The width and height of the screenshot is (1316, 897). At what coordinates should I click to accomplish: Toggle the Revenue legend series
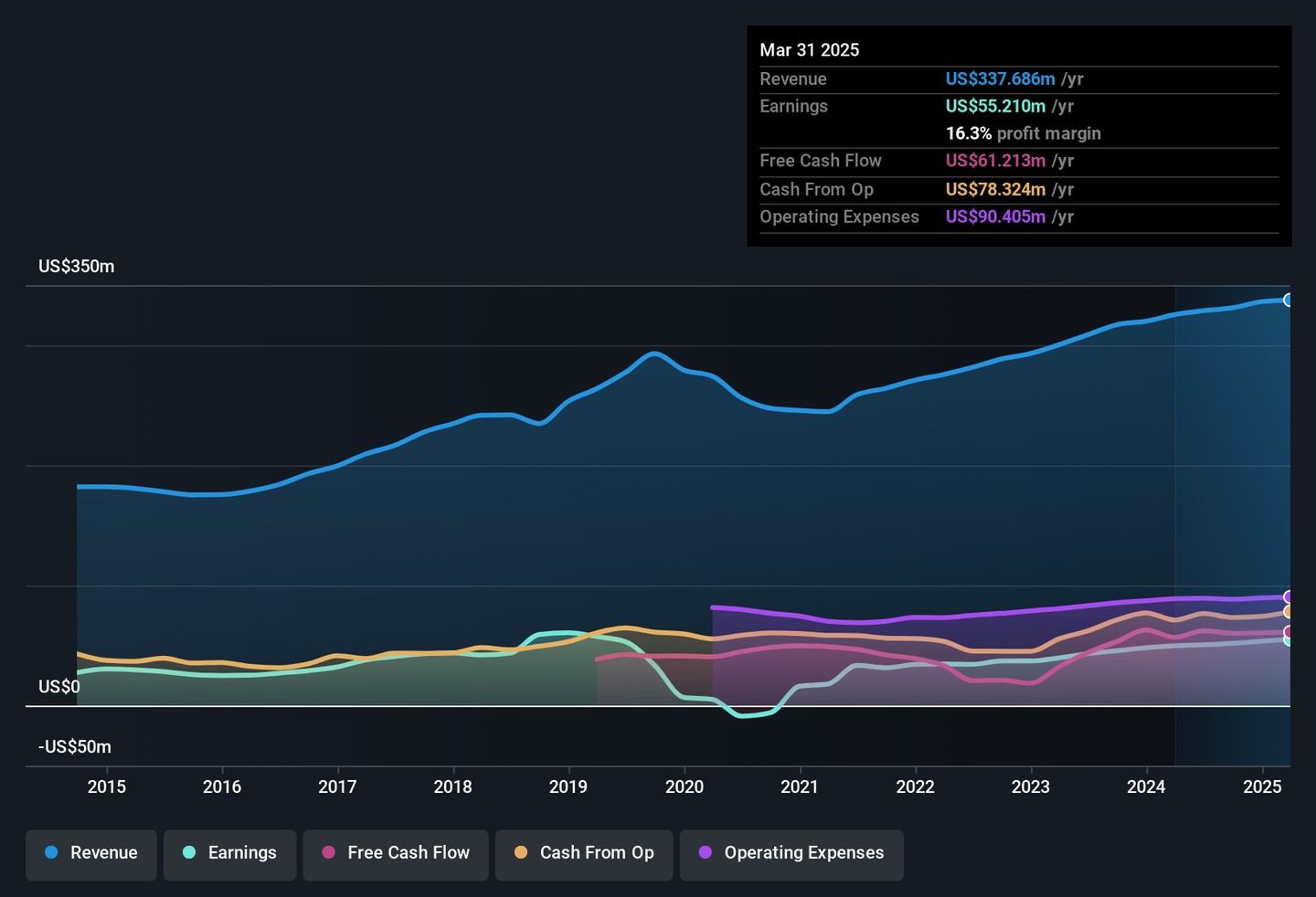tap(91, 853)
